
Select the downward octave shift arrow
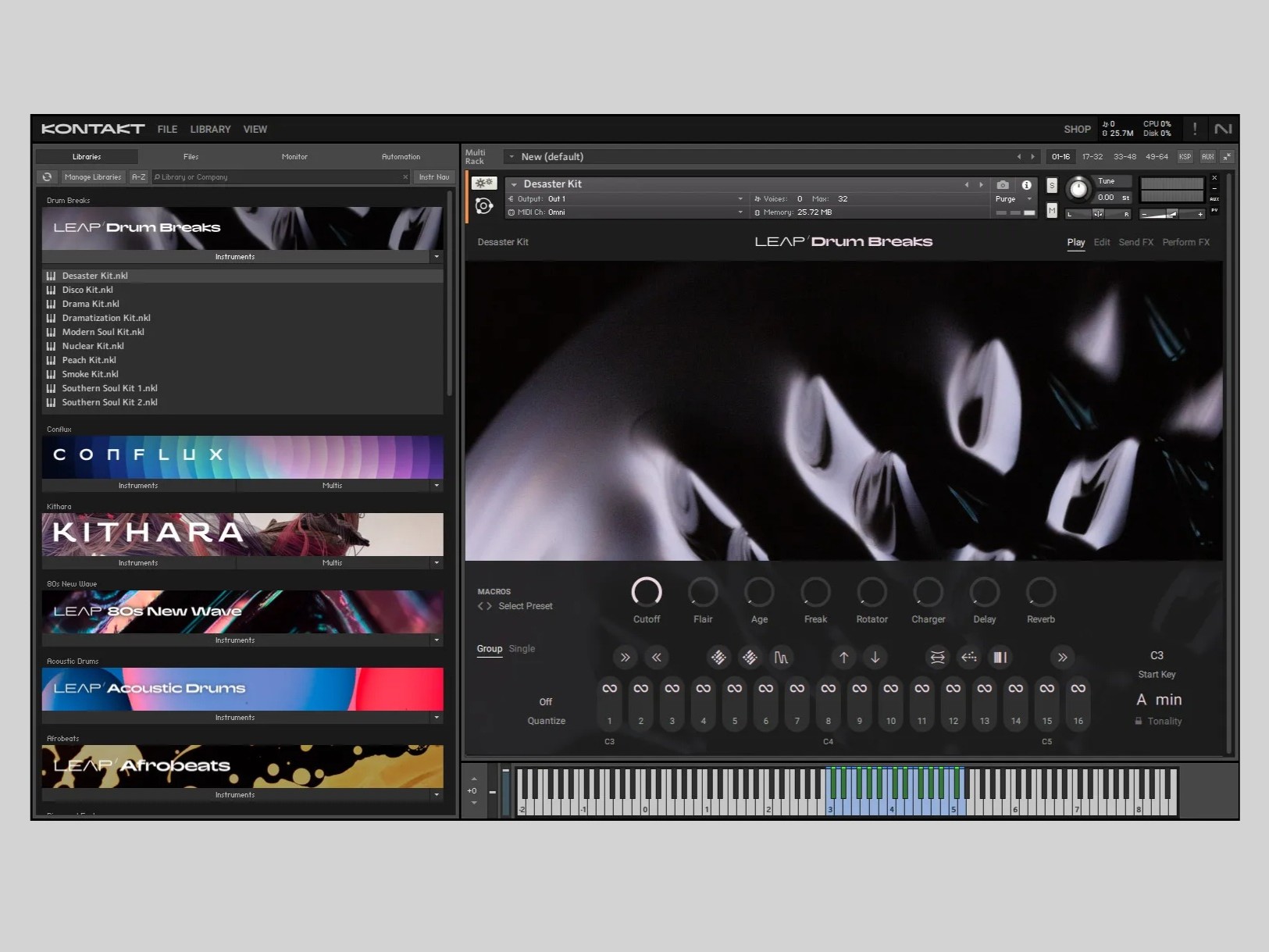click(x=875, y=657)
